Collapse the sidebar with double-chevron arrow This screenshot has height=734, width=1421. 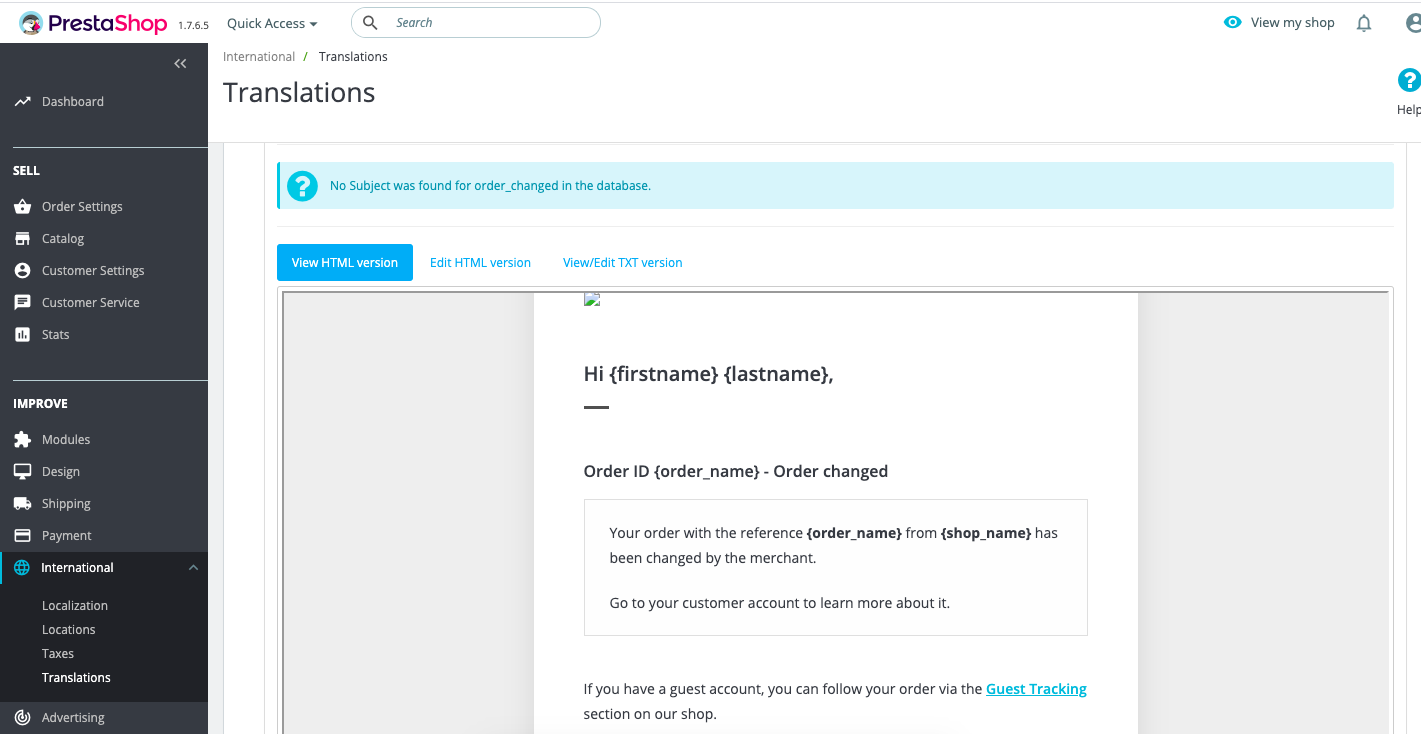180,63
